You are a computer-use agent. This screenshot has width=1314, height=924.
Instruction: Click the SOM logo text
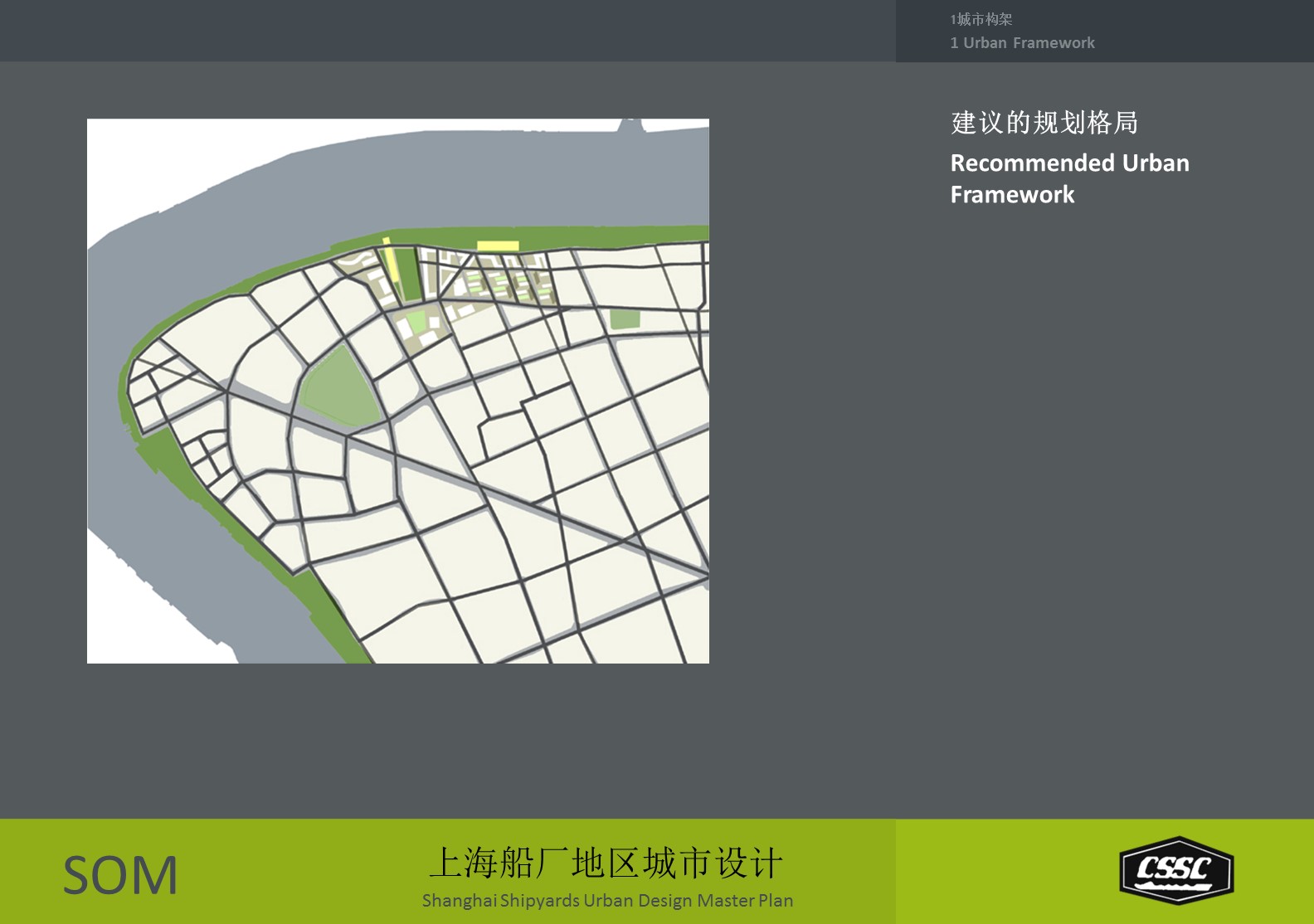[x=121, y=875]
